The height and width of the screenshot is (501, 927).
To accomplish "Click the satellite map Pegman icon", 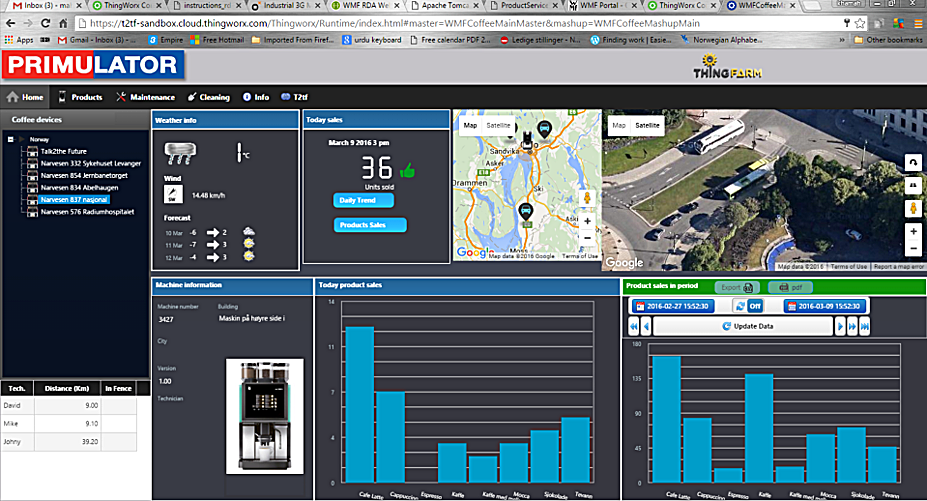I will click(913, 208).
